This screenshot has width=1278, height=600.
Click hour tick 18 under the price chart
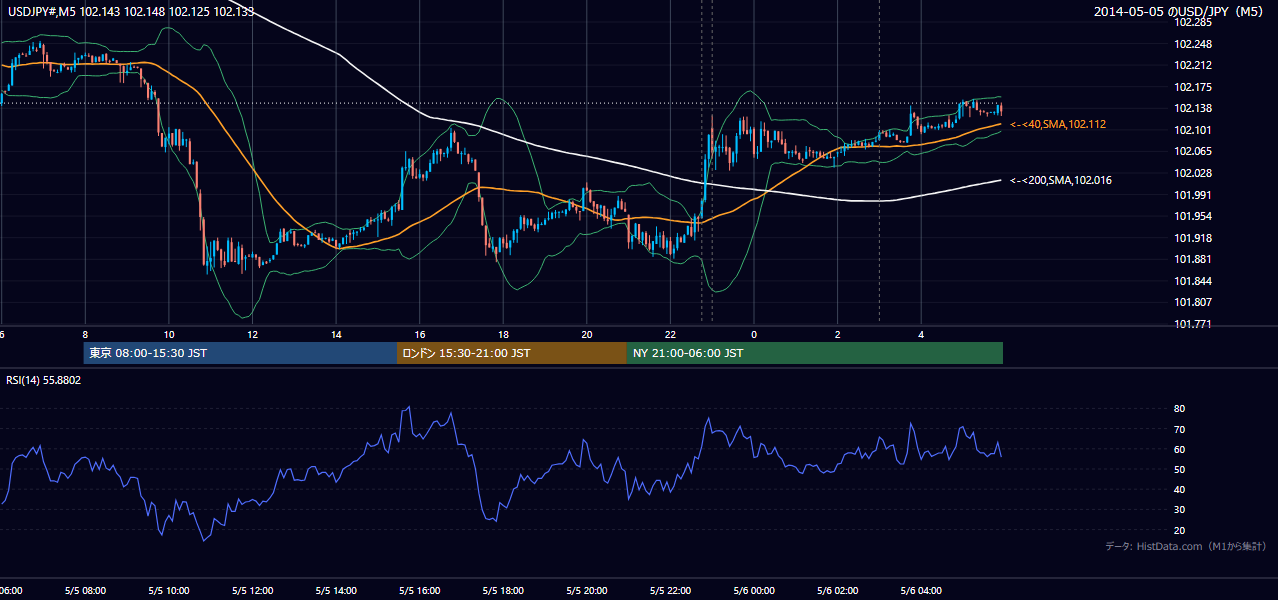tap(503, 334)
